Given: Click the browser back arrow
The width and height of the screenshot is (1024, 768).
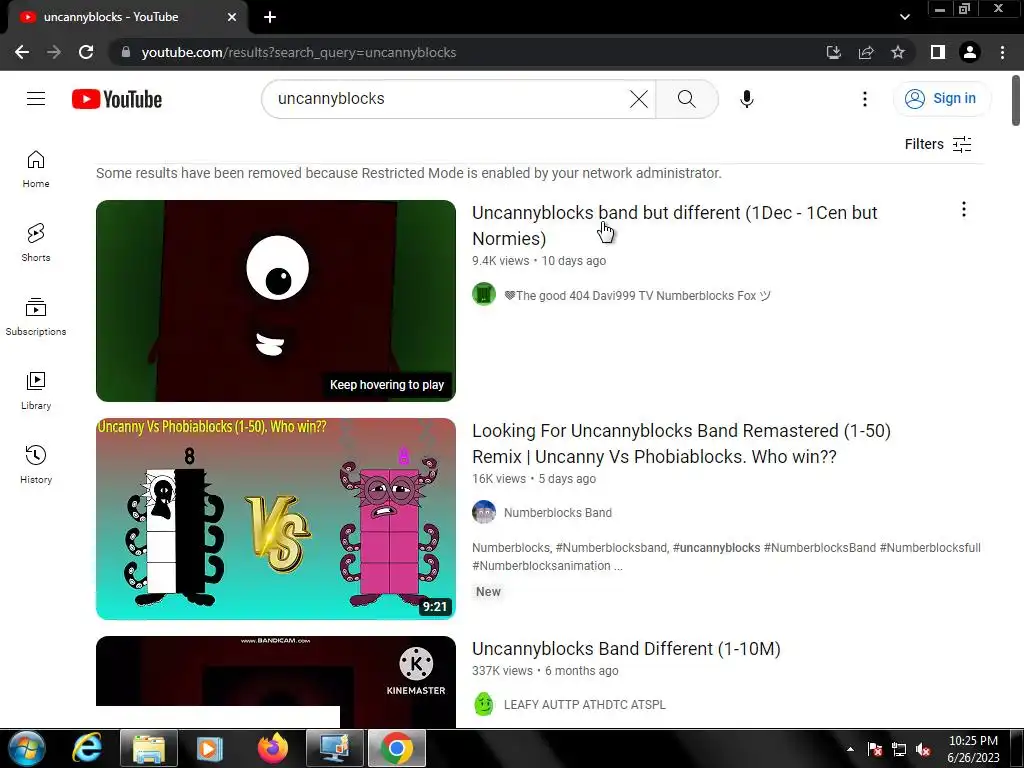Looking at the screenshot, I should (22, 52).
